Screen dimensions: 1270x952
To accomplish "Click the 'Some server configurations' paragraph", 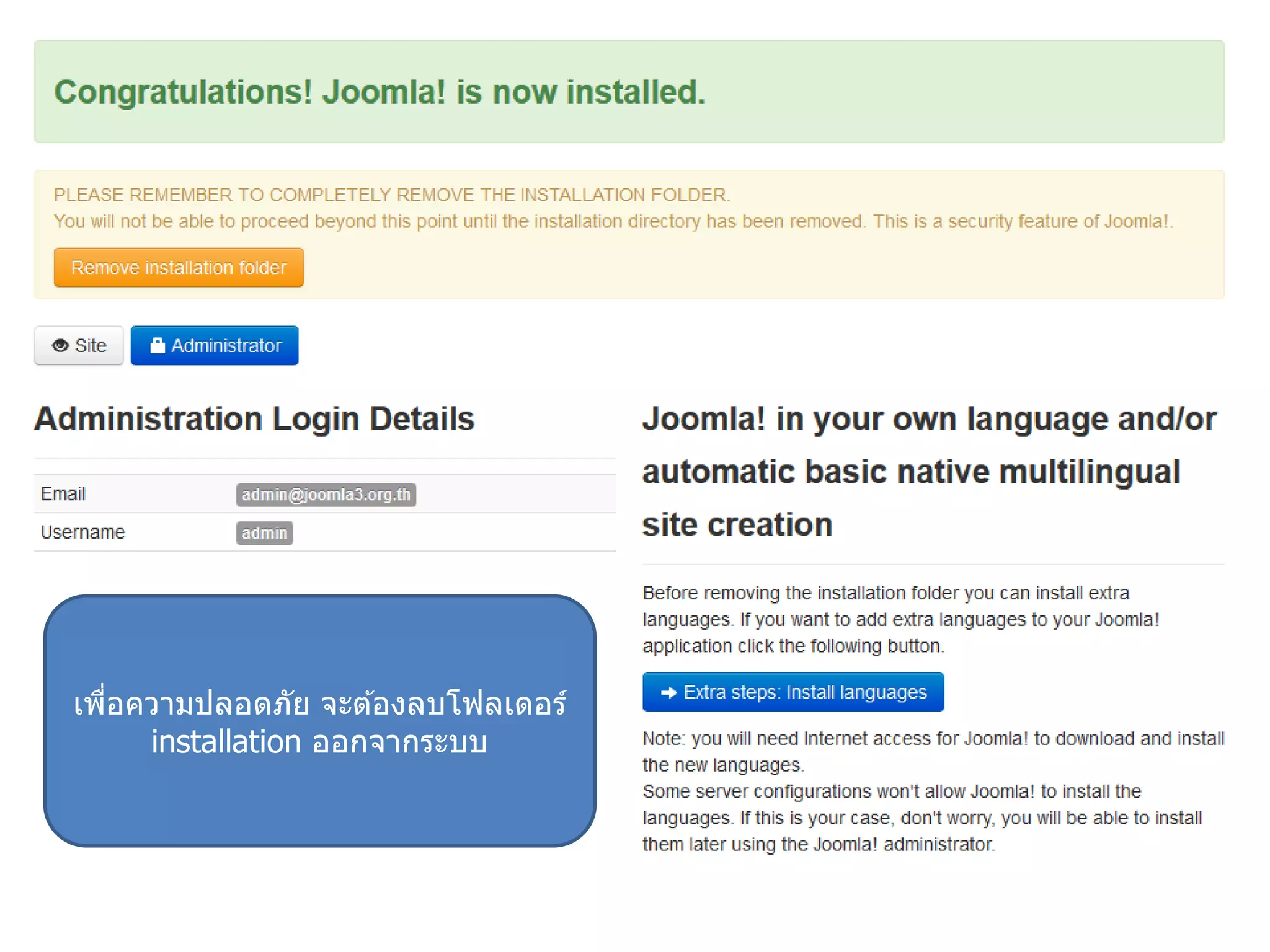I will (x=922, y=818).
